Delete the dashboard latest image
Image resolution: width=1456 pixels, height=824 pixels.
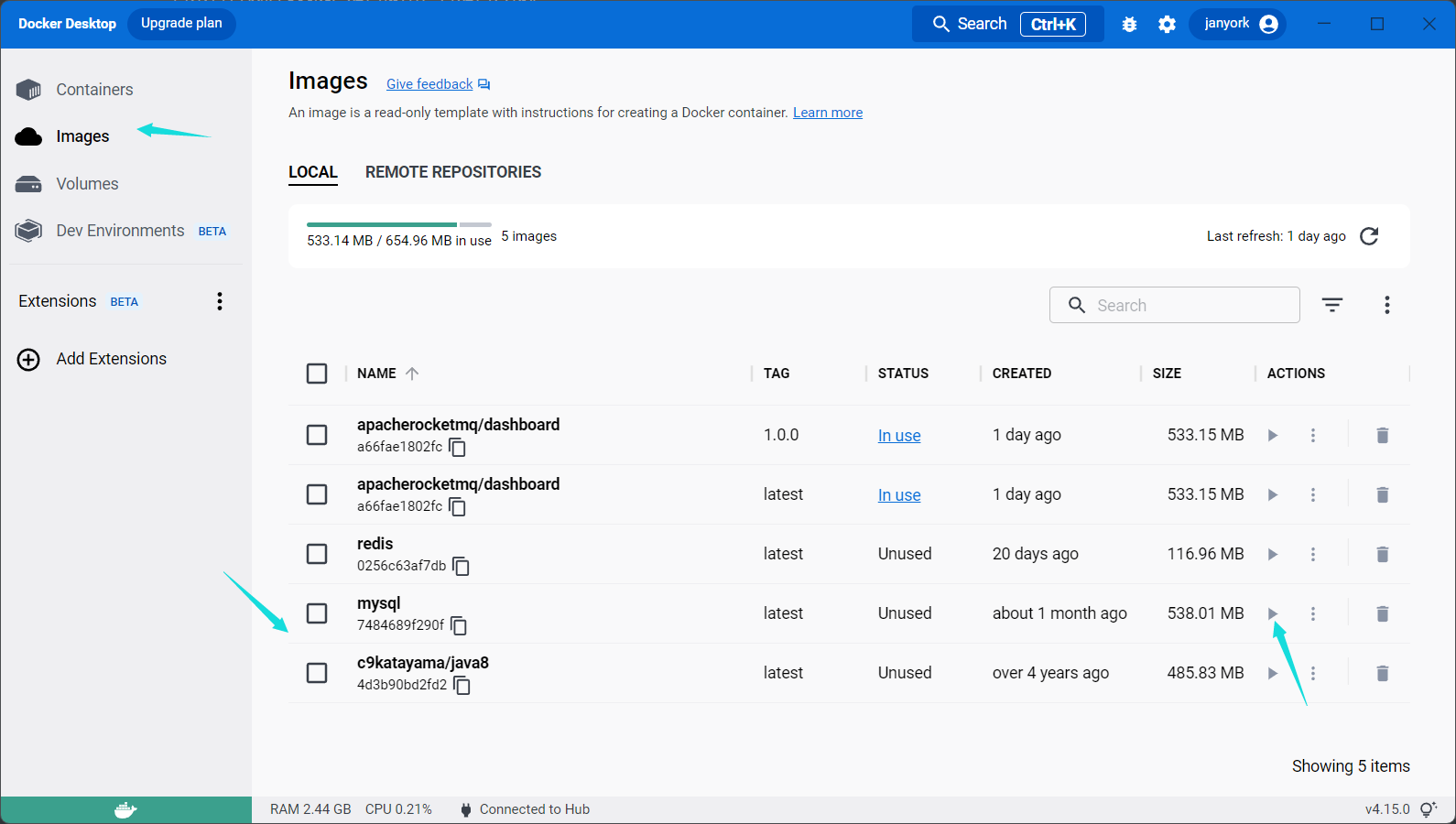(x=1383, y=495)
